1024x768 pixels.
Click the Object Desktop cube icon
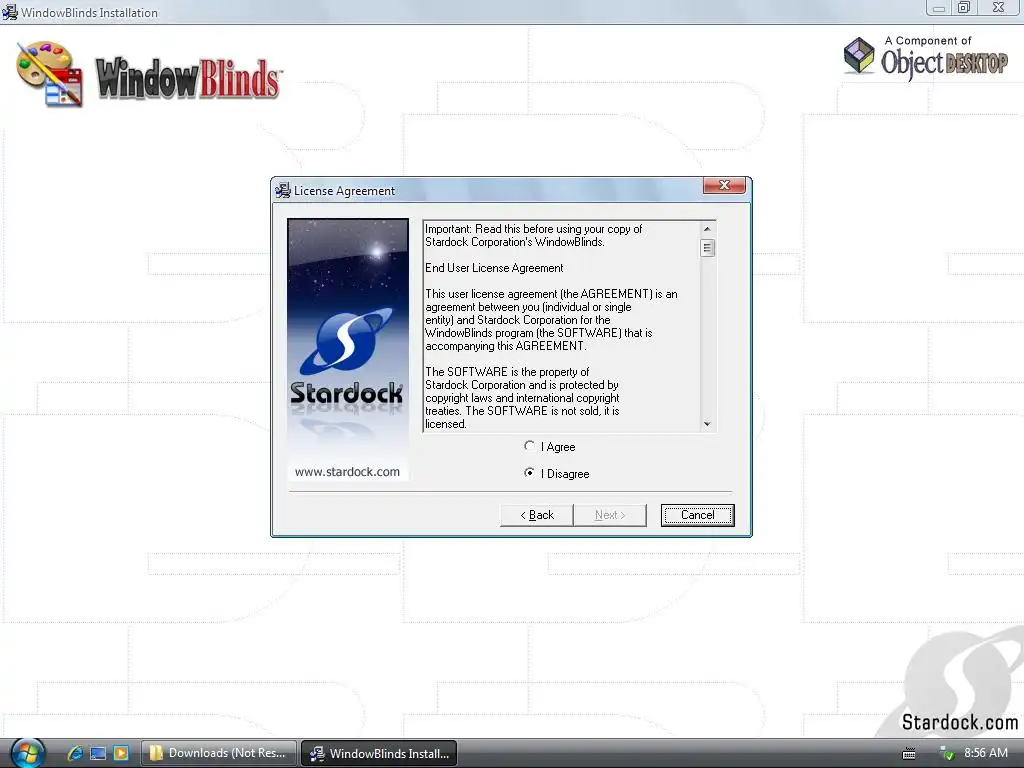pyautogui.click(x=859, y=56)
